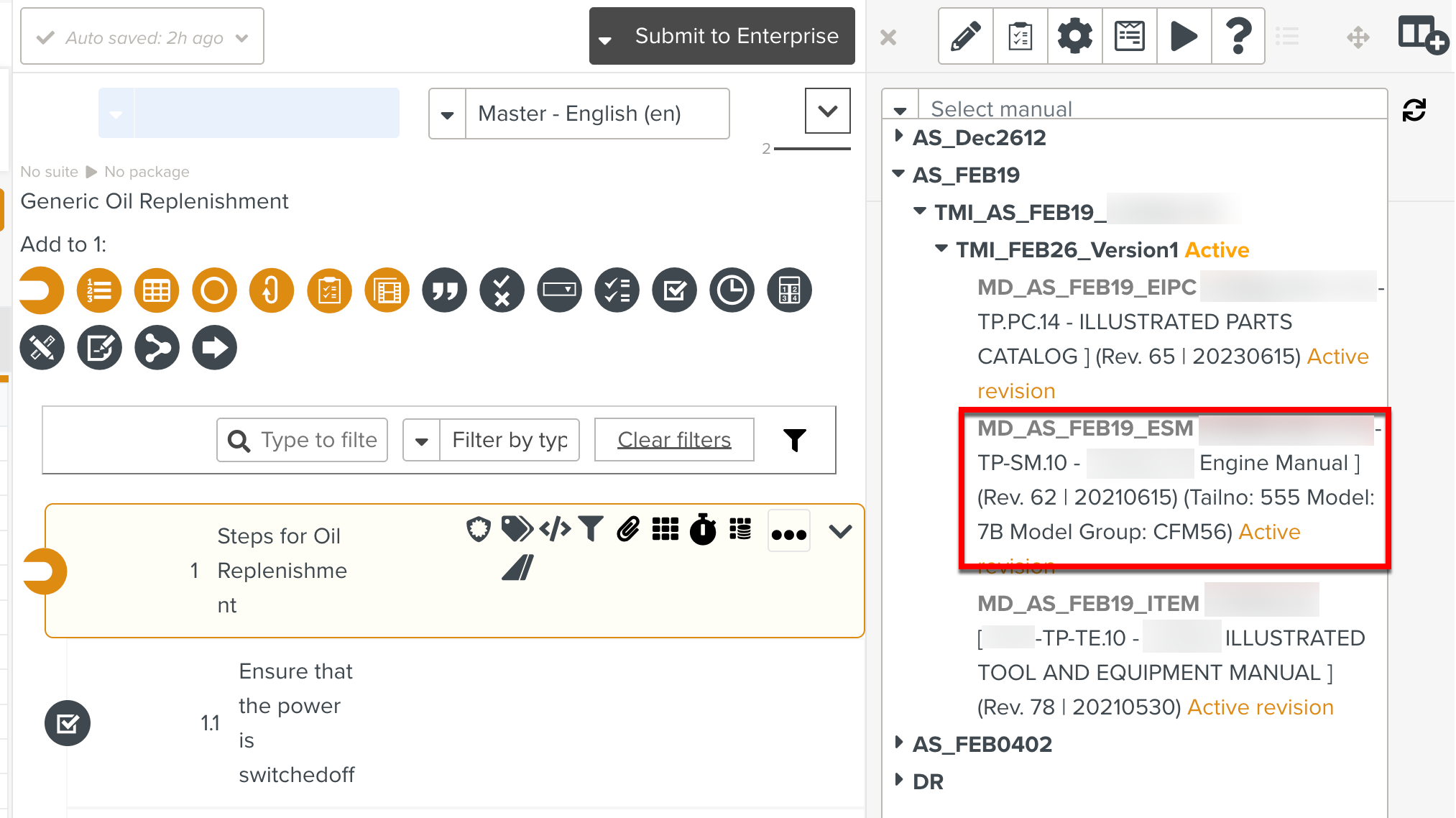
Task: Click Submit to Enterprise button
Action: (x=736, y=36)
